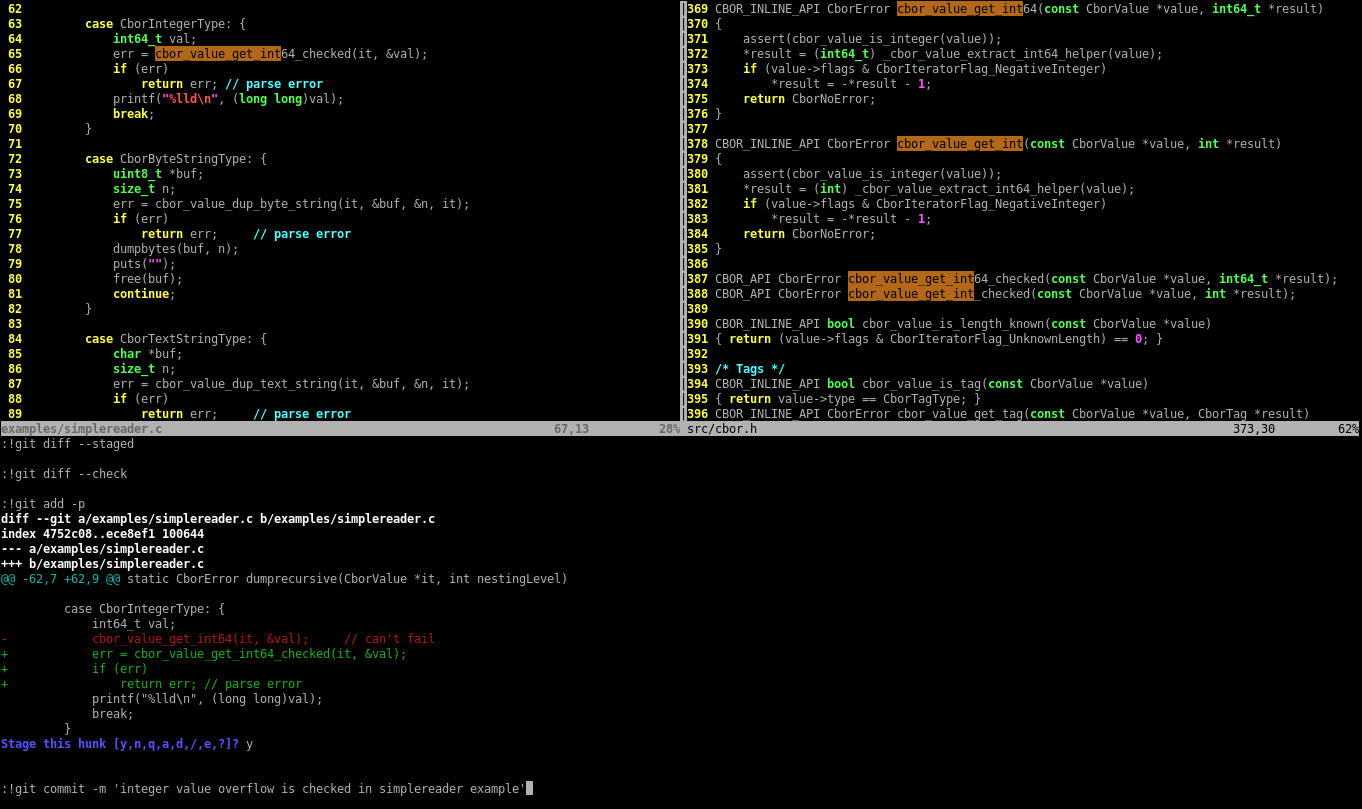
Task: Click '*result = -*result - 1;' on line 374
Action: click(851, 84)
